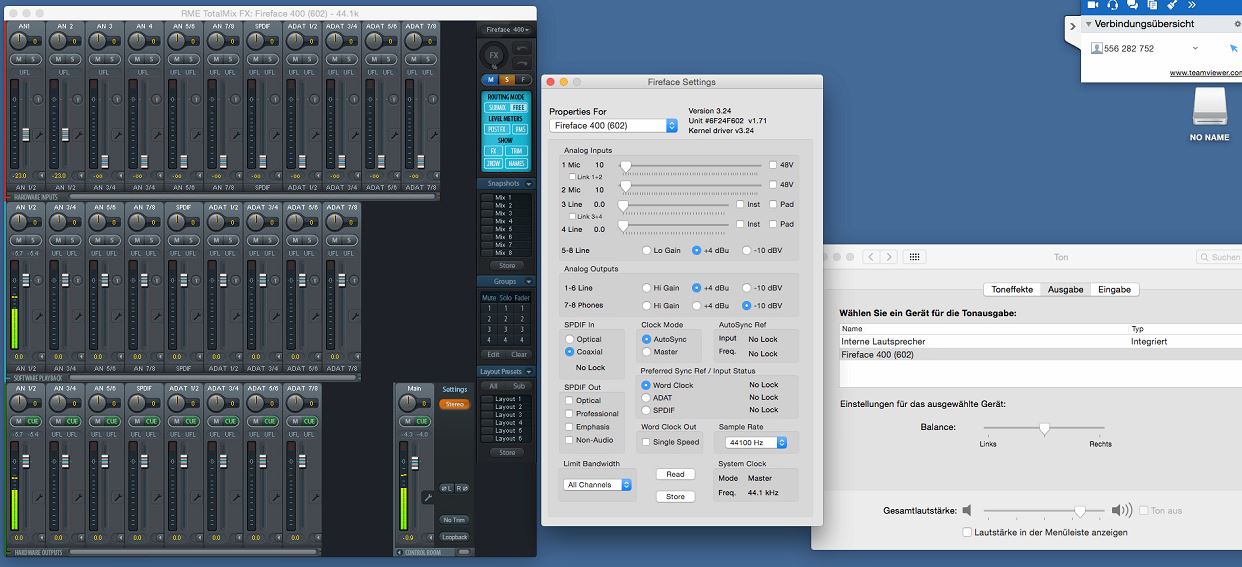Click the blue remote cursor icon in TeamViewer
The image size is (1242, 567).
[1233, 48]
